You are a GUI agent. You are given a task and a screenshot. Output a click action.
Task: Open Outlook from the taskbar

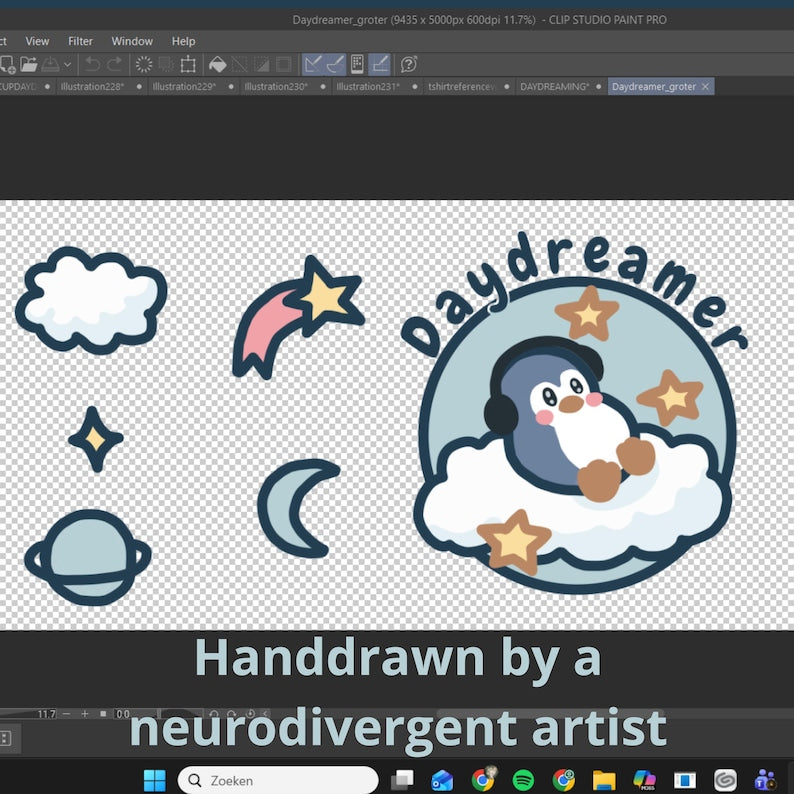click(442, 780)
